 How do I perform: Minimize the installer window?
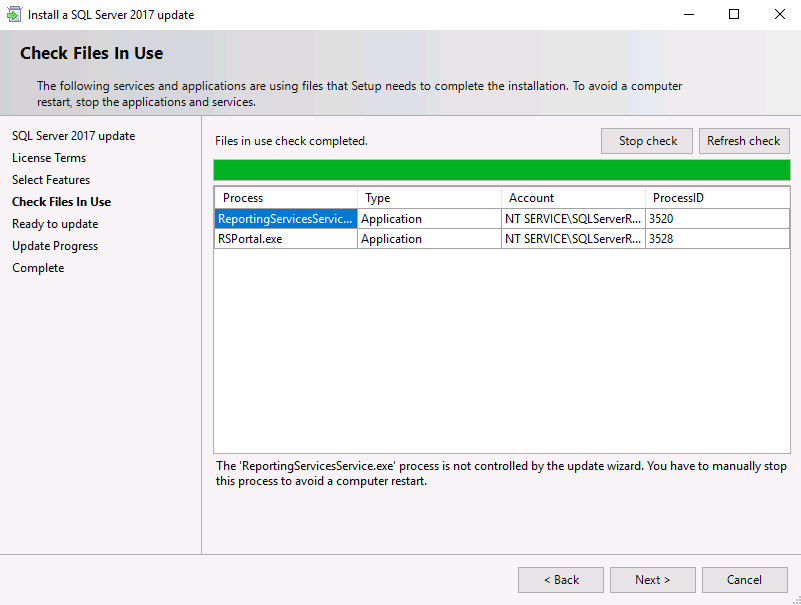tap(689, 14)
